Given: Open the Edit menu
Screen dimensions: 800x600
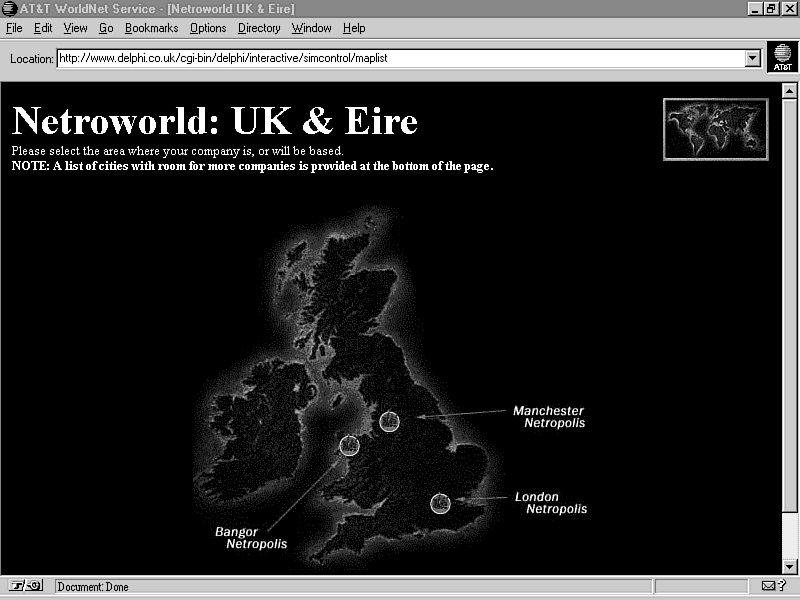Looking at the screenshot, I should 43,28.
